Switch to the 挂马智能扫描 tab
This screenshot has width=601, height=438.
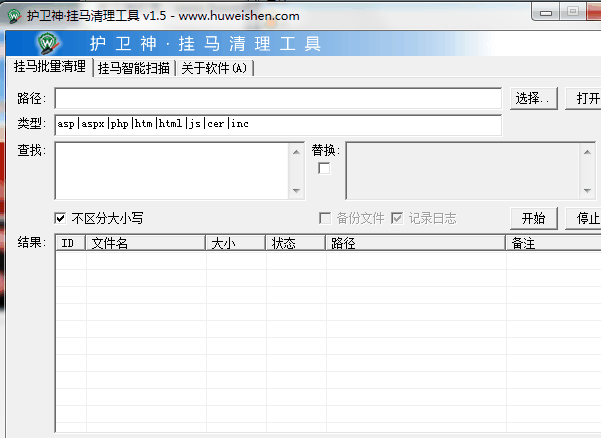[133, 68]
